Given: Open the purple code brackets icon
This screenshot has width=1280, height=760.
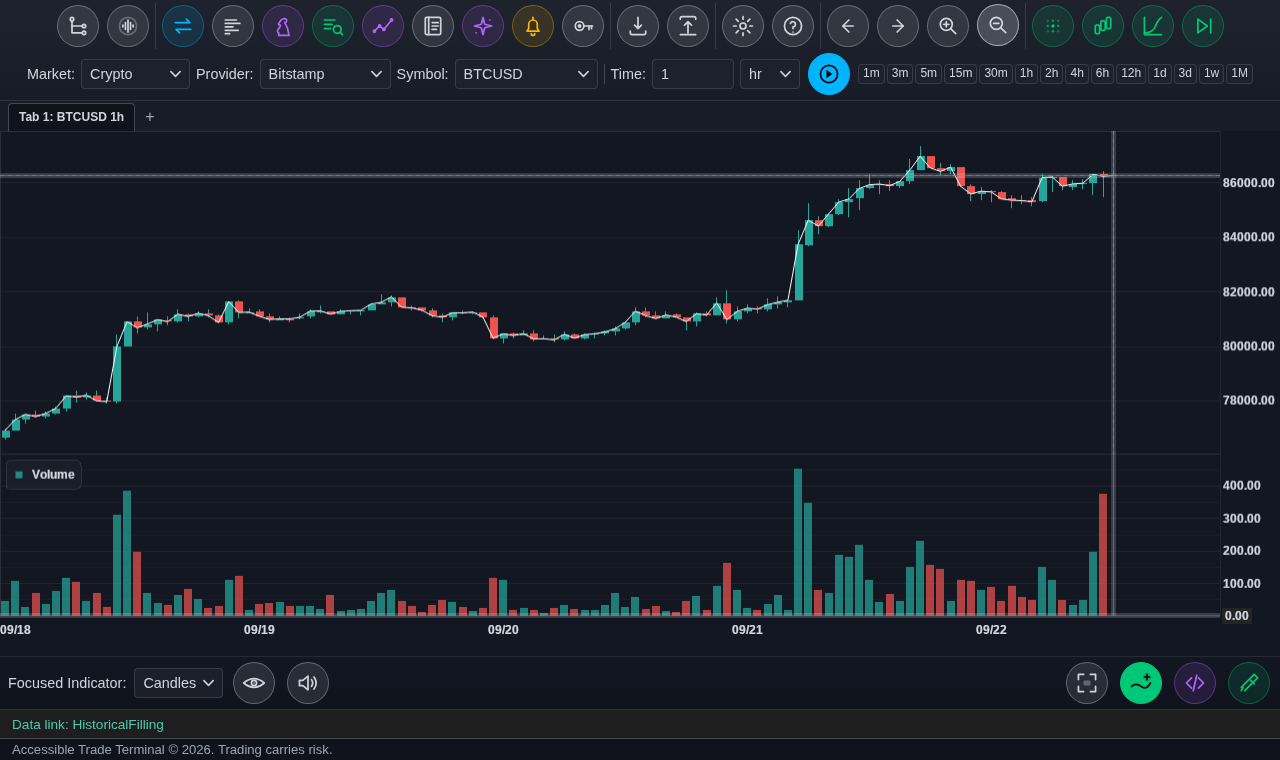Looking at the screenshot, I should [1195, 683].
